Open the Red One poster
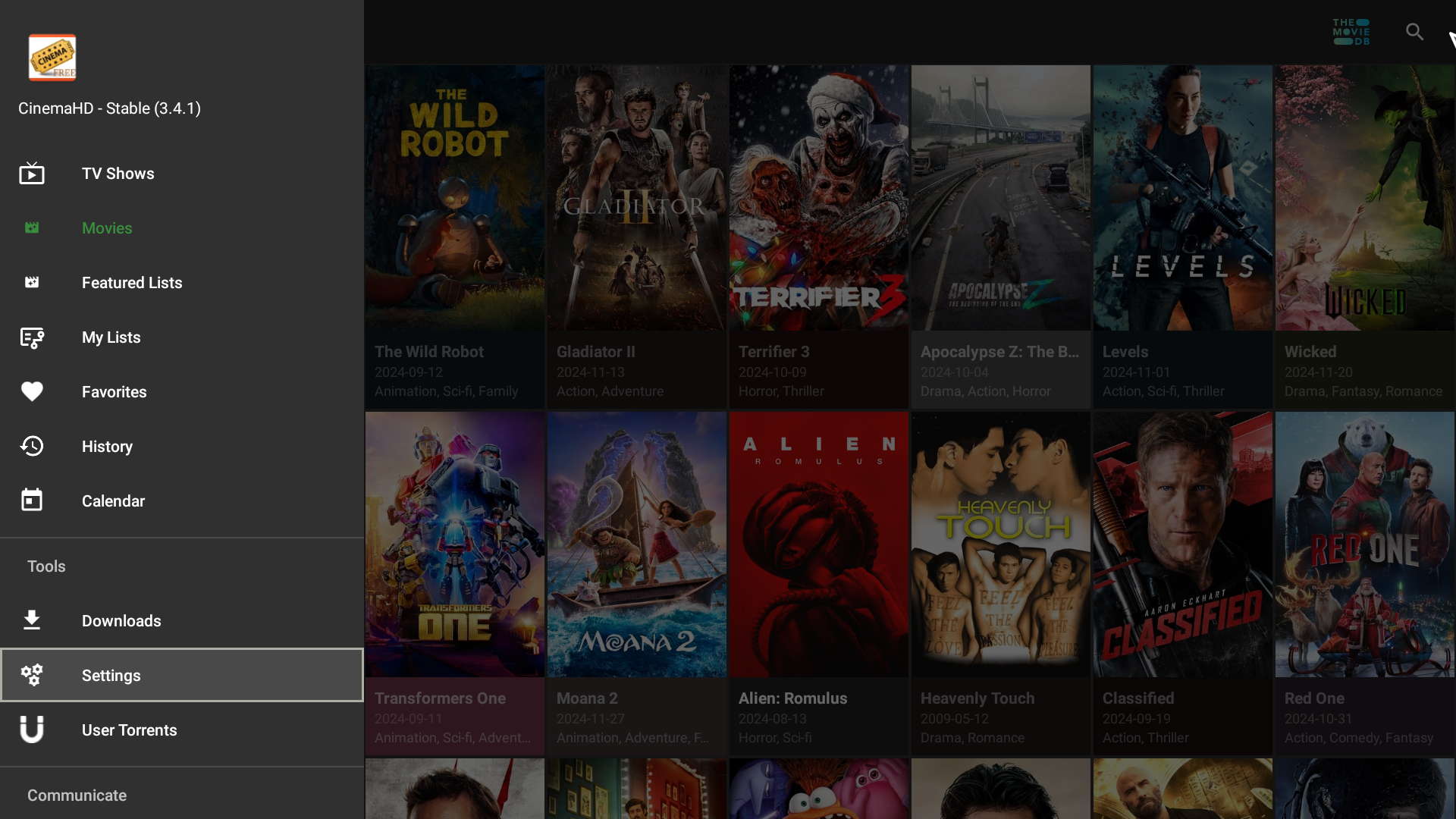The height and width of the screenshot is (819, 1456). pos(1365,544)
